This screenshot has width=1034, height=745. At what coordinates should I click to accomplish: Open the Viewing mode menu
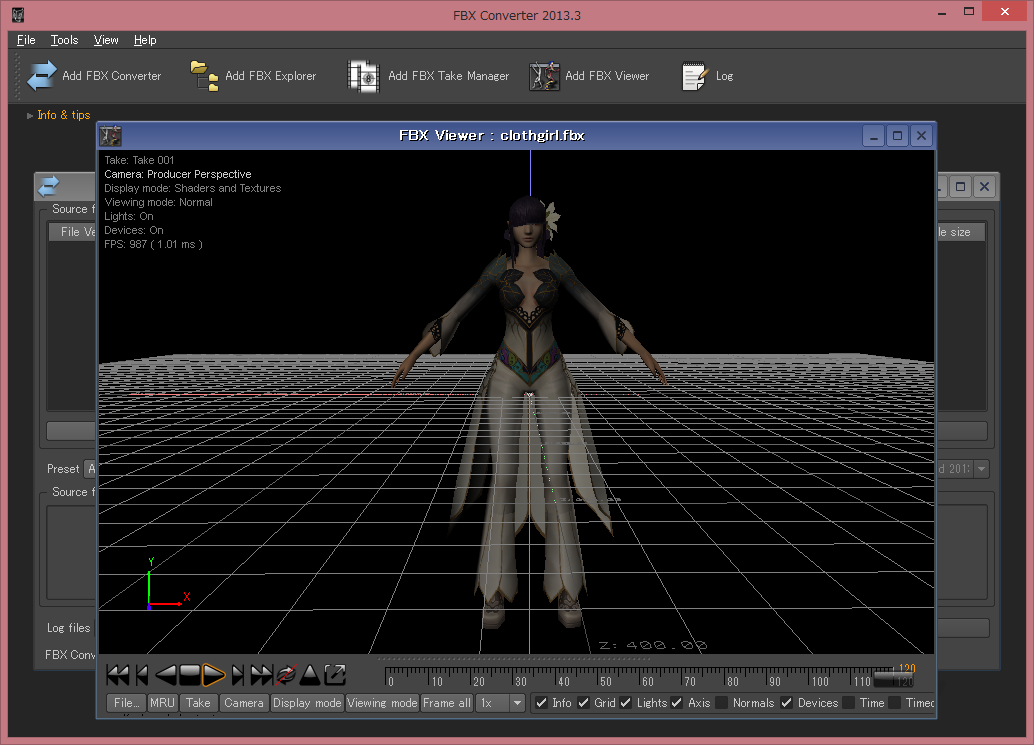click(382, 703)
